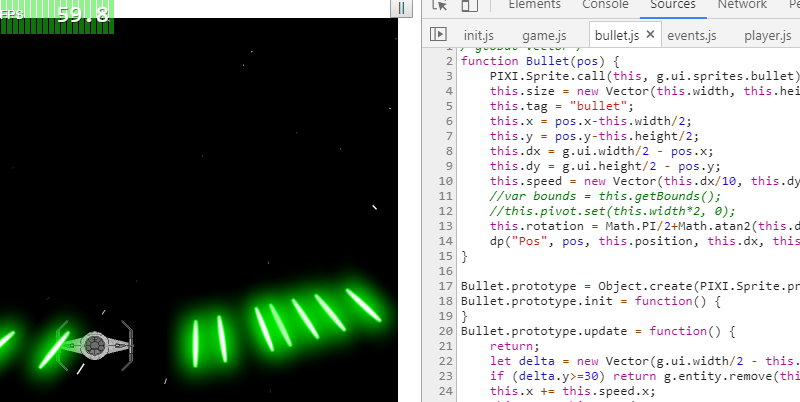Select the game.js file tab
800x402 pixels.
[544, 36]
